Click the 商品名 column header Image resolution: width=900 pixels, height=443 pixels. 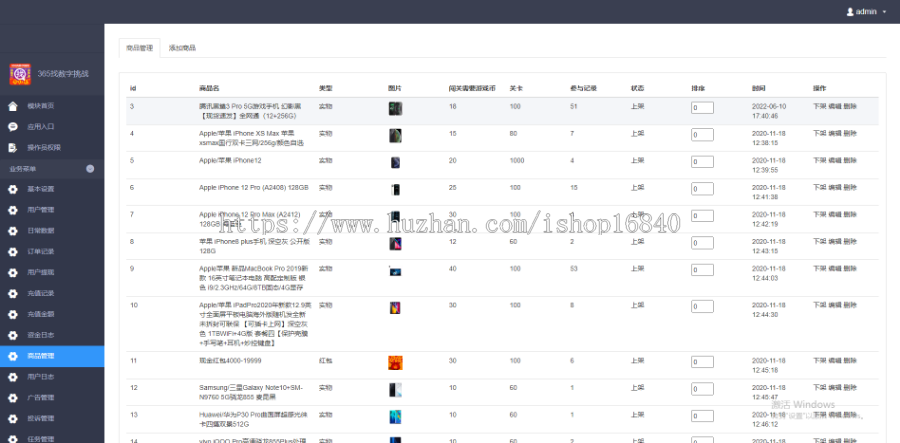pyautogui.click(x=209, y=88)
